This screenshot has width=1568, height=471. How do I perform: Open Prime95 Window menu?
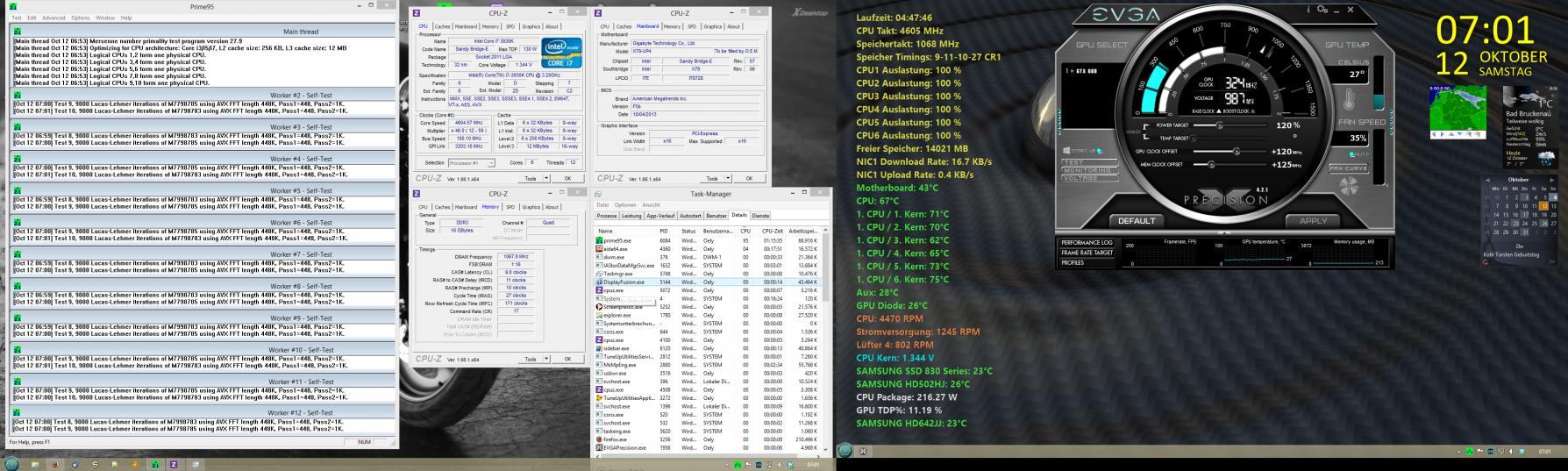(x=105, y=18)
